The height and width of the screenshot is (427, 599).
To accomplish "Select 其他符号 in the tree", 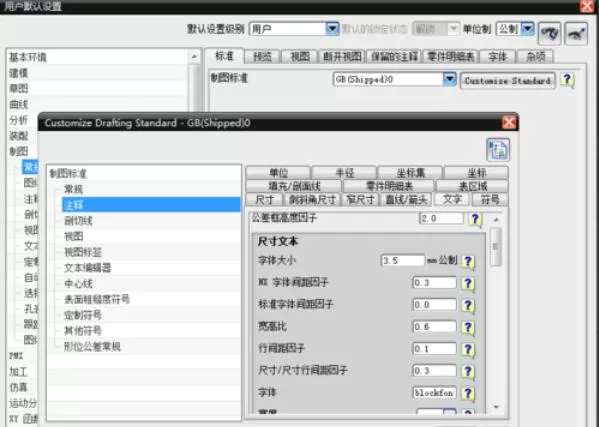I will [83, 331].
